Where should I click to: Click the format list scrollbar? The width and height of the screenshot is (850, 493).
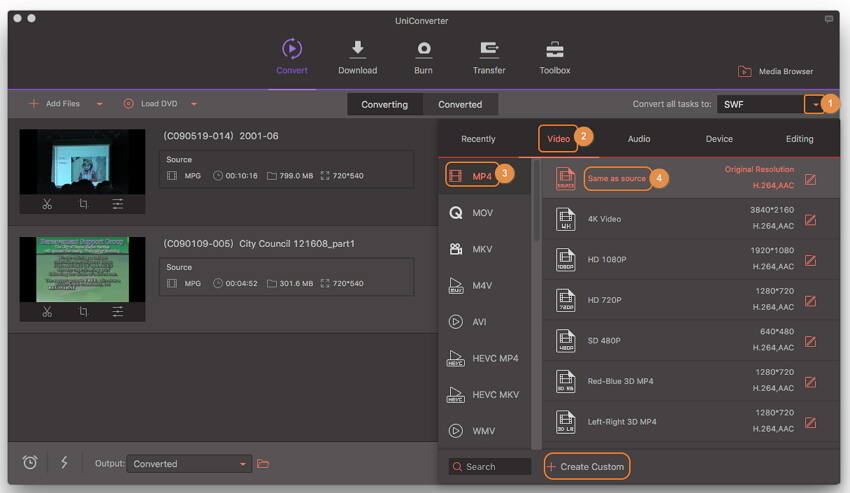tap(536, 201)
